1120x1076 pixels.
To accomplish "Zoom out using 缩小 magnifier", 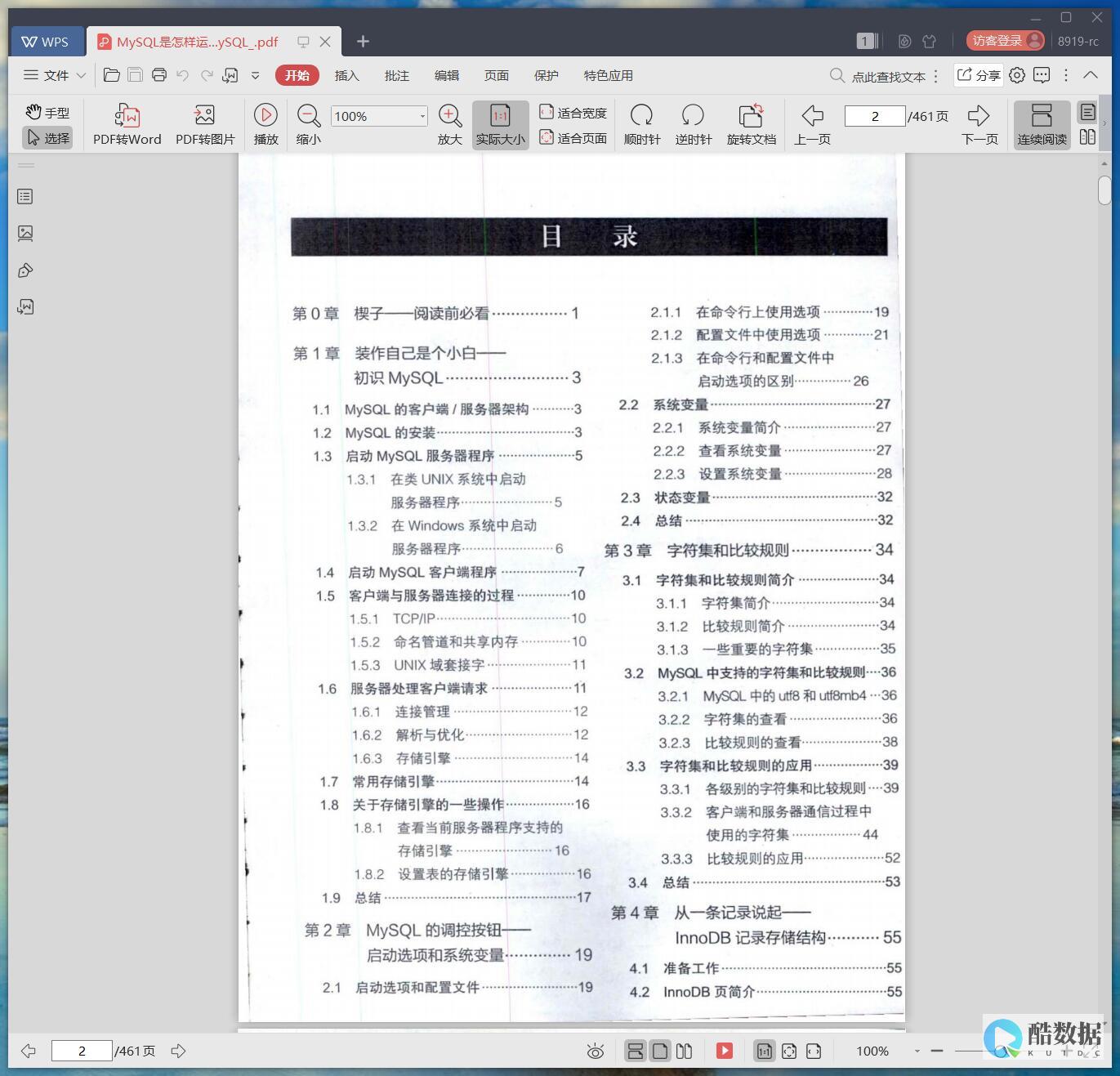I will tap(309, 125).
